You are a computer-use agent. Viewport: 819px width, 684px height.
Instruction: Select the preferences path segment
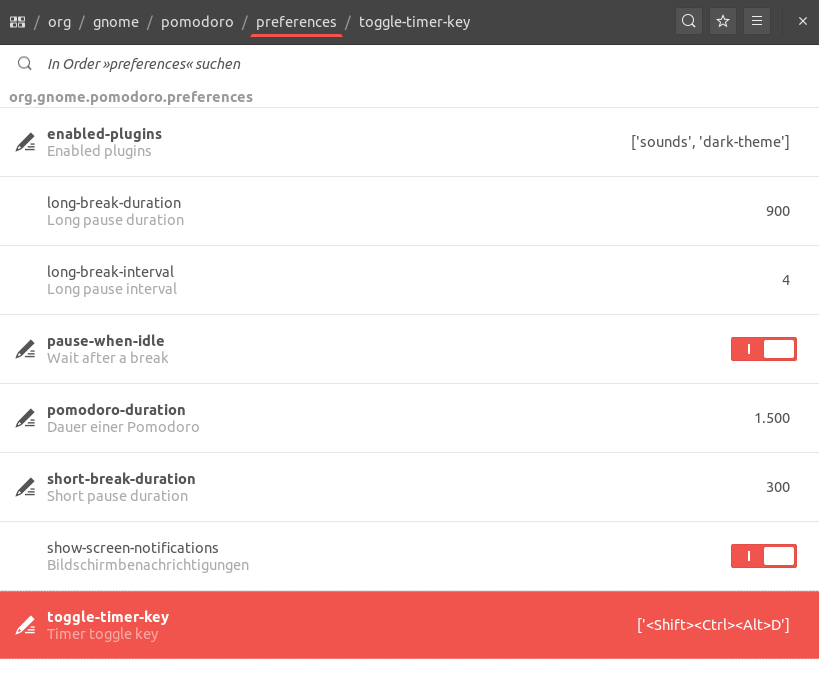pos(296,22)
